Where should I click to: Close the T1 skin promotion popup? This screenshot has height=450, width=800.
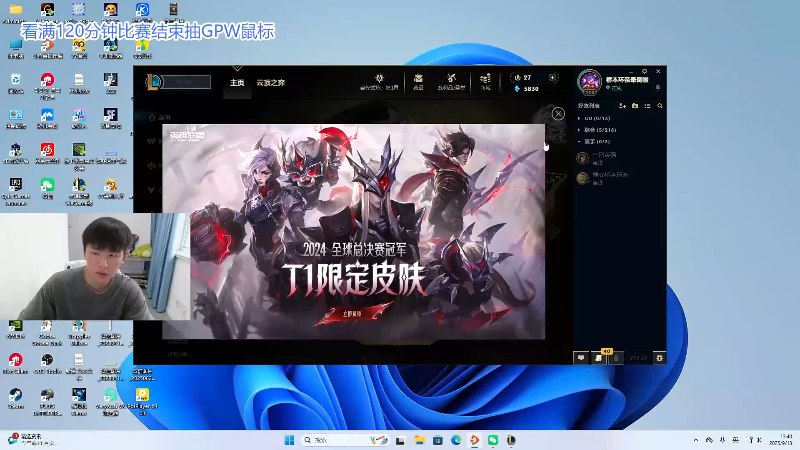tap(558, 114)
